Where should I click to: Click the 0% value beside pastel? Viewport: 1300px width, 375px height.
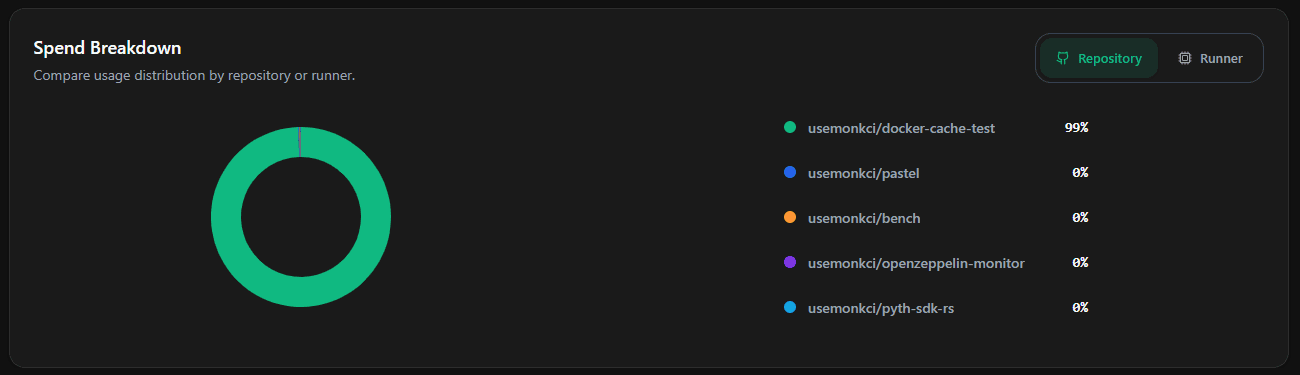point(1080,173)
